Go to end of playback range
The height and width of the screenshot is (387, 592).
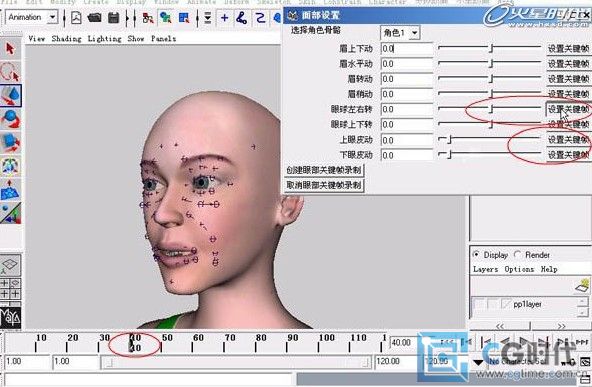click(582, 342)
